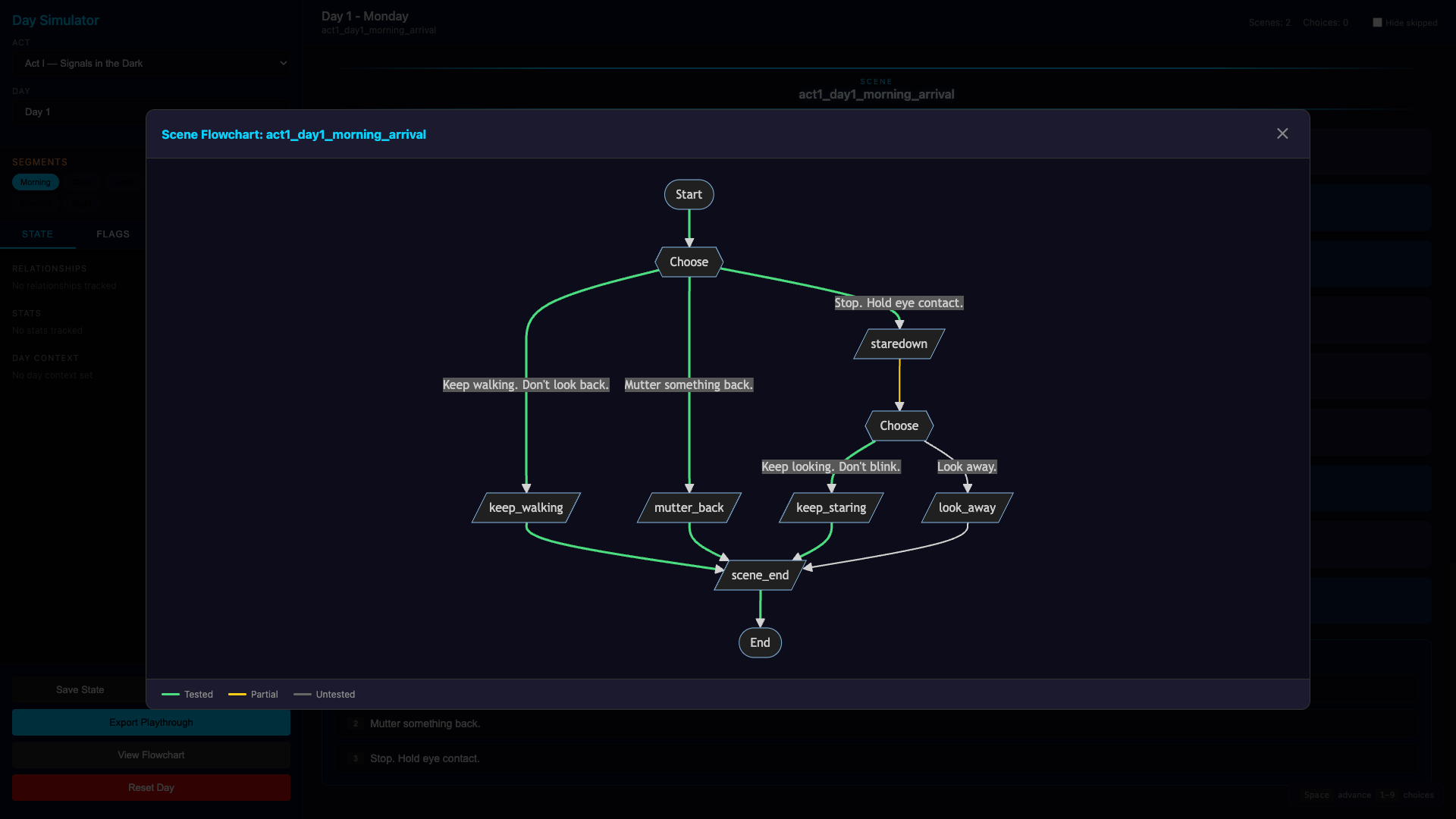
Task: Click the Export Playthrough button
Action: click(151, 723)
